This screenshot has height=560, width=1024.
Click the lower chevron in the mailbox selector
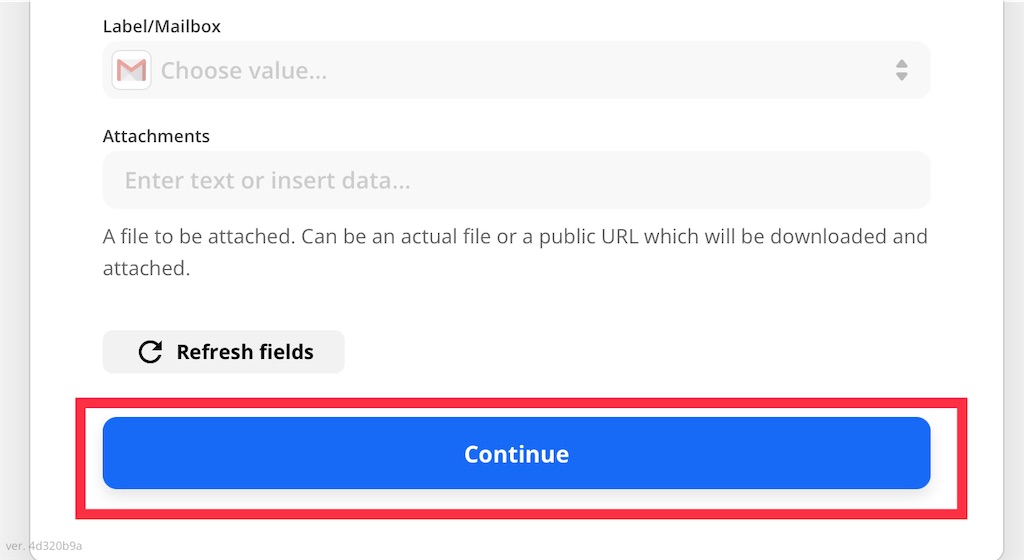(x=901, y=77)
